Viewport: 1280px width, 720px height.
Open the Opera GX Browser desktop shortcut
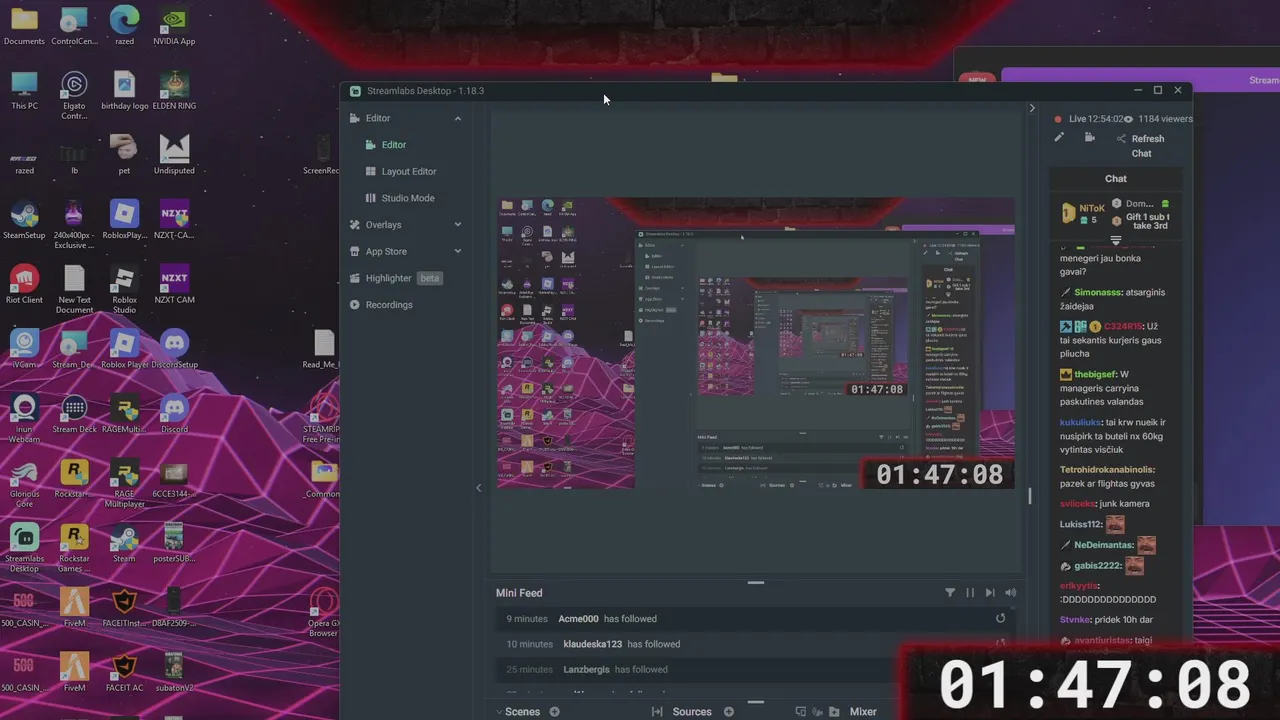(x=323, y=612)
